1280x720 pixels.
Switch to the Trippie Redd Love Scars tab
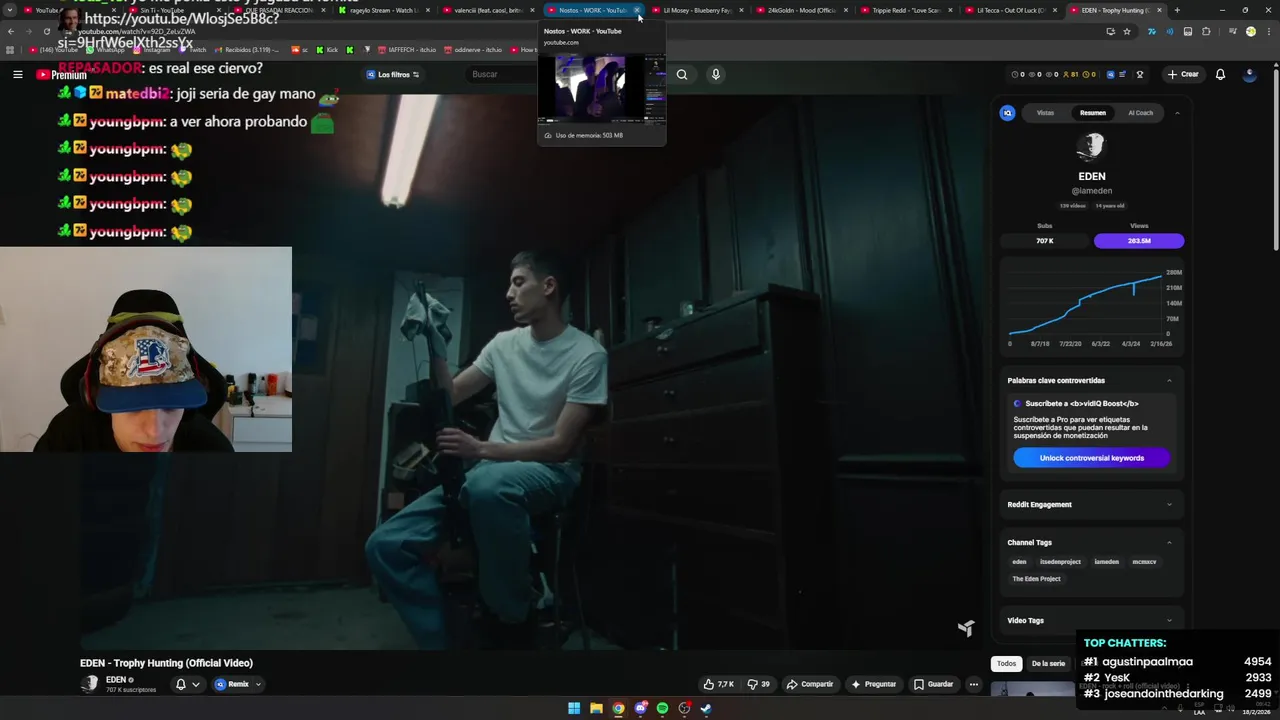(906, 10)
